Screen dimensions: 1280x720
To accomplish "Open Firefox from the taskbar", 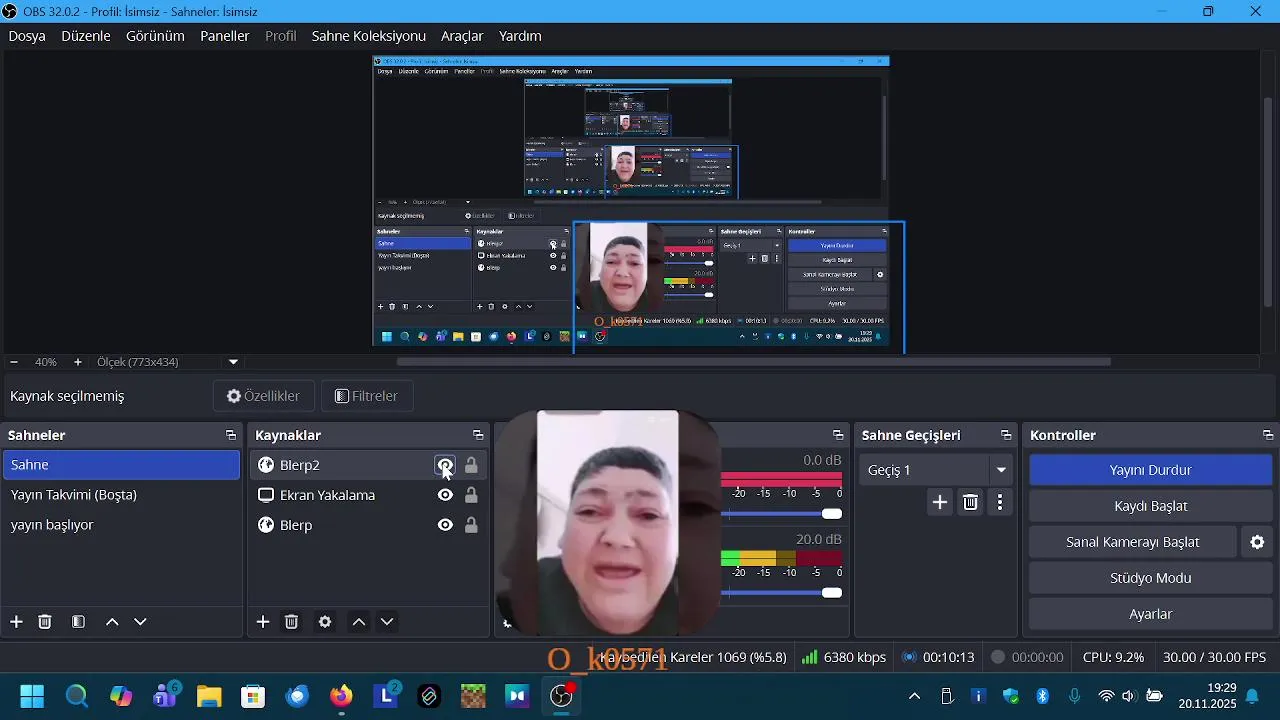I will 342,696.
